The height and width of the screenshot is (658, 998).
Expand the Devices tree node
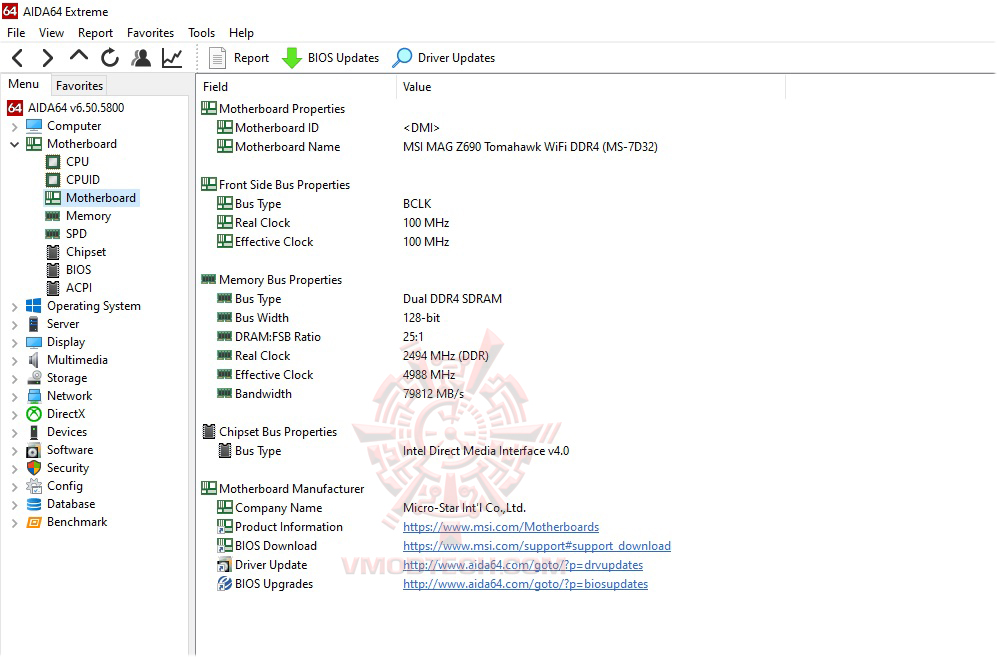coord(14,433)
